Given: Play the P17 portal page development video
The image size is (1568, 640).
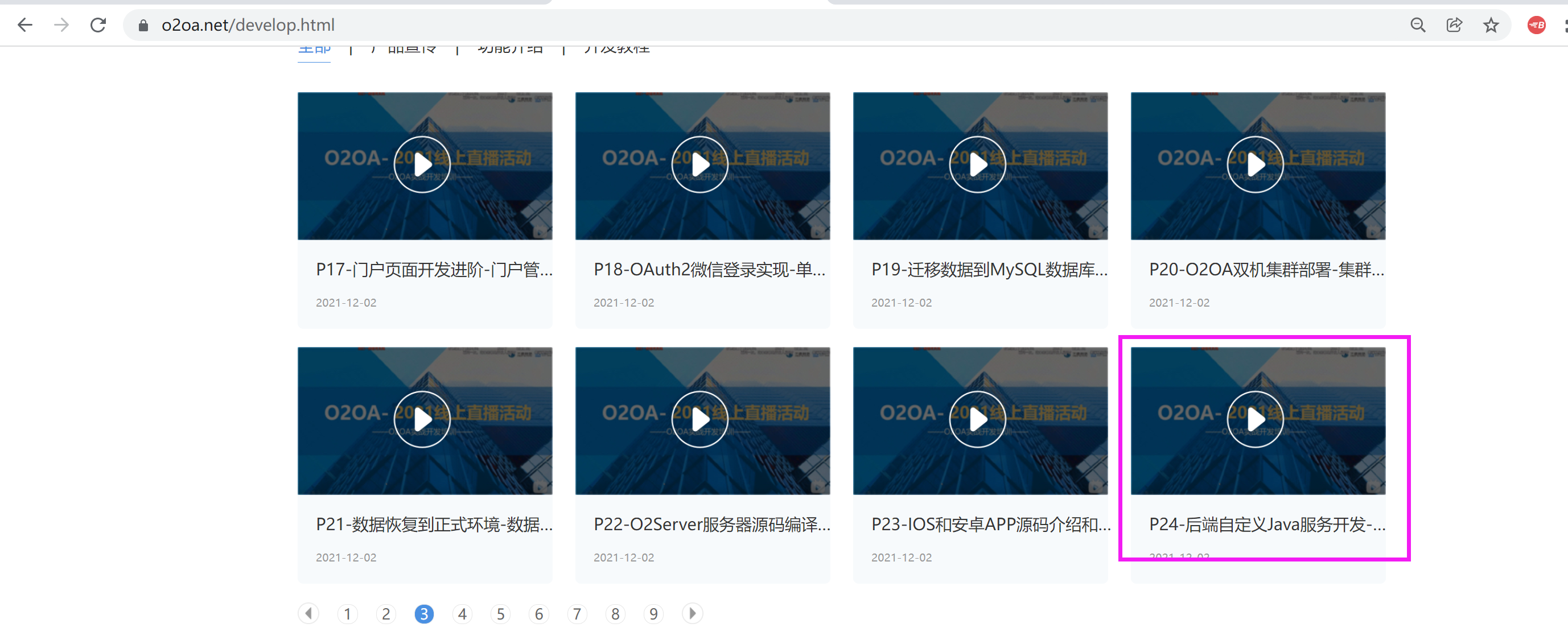Looking at the screenshot, I should coord(422,164).
